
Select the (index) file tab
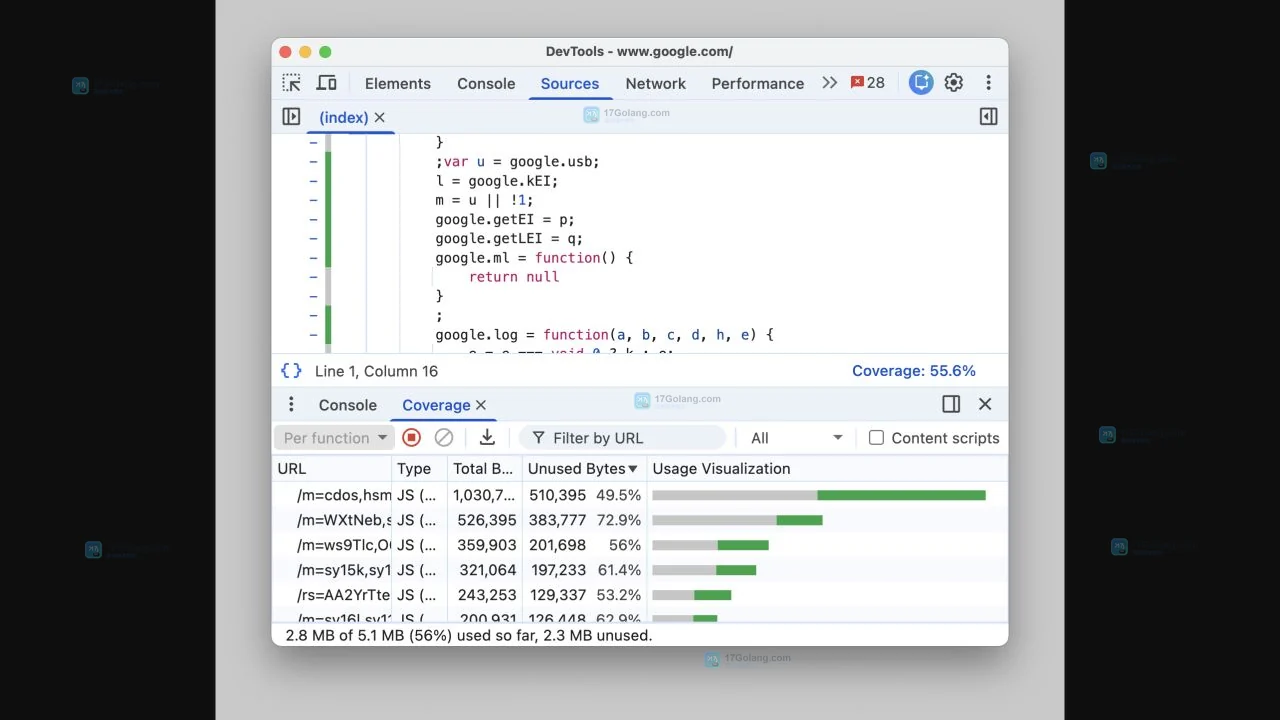click(x=344, y=118)
